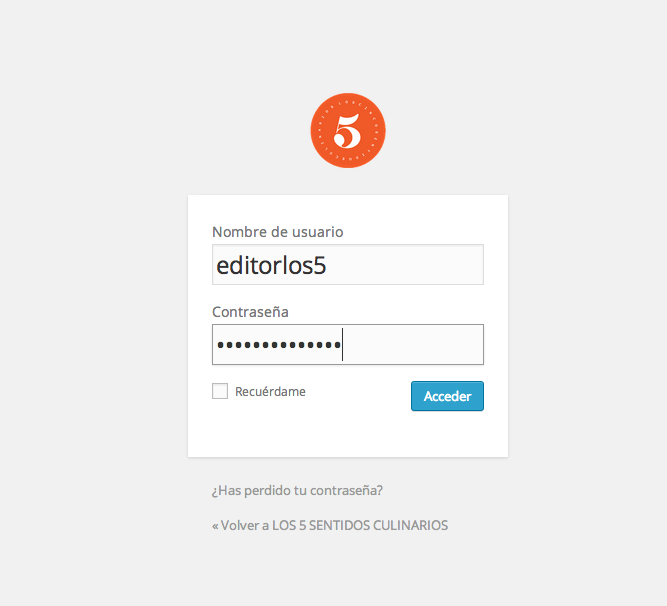Click the word contraseña in the lost-password link
The width and height of the screenshot is (667, 606).
pos(346,490)
